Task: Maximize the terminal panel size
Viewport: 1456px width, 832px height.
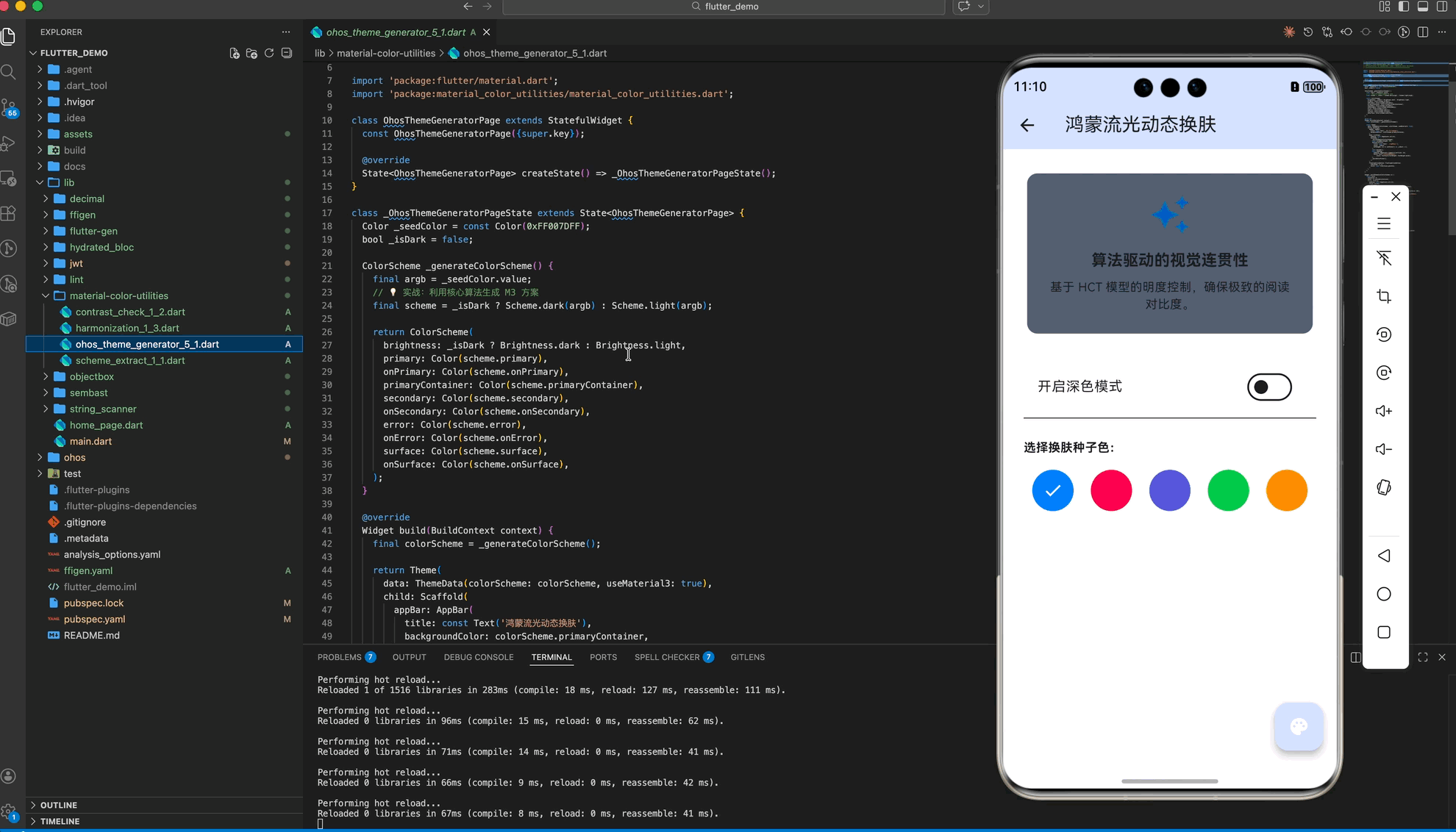Action: coord(1423,657)
